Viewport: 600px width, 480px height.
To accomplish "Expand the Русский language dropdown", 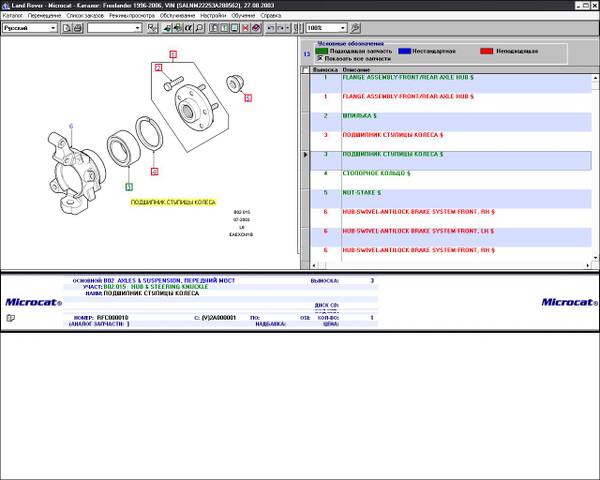I will tap(53, 28).
